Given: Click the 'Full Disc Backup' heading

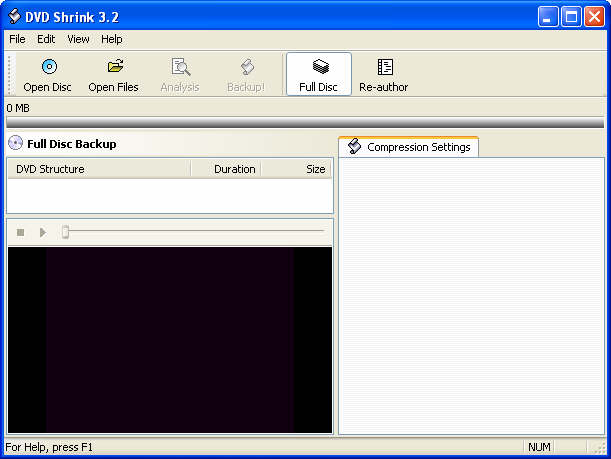Looking at the screenshot, I should 72,144.
